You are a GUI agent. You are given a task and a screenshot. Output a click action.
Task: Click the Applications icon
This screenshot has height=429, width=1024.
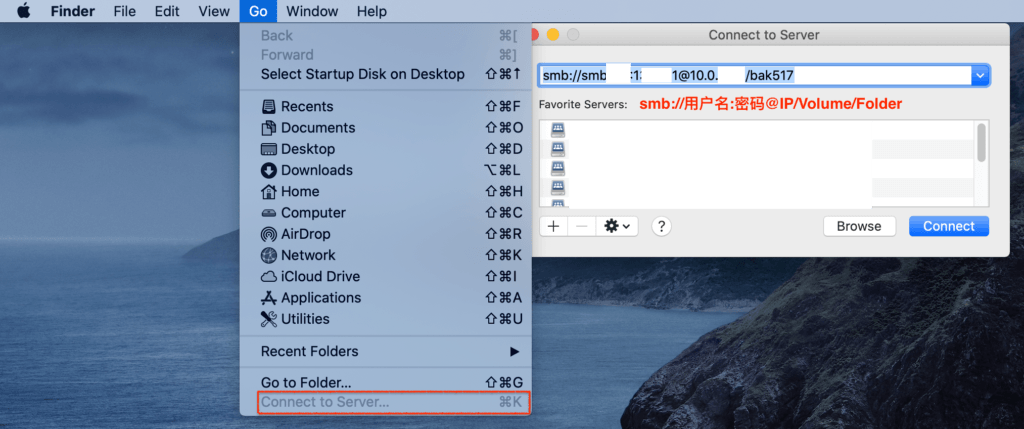click(269, 298)
